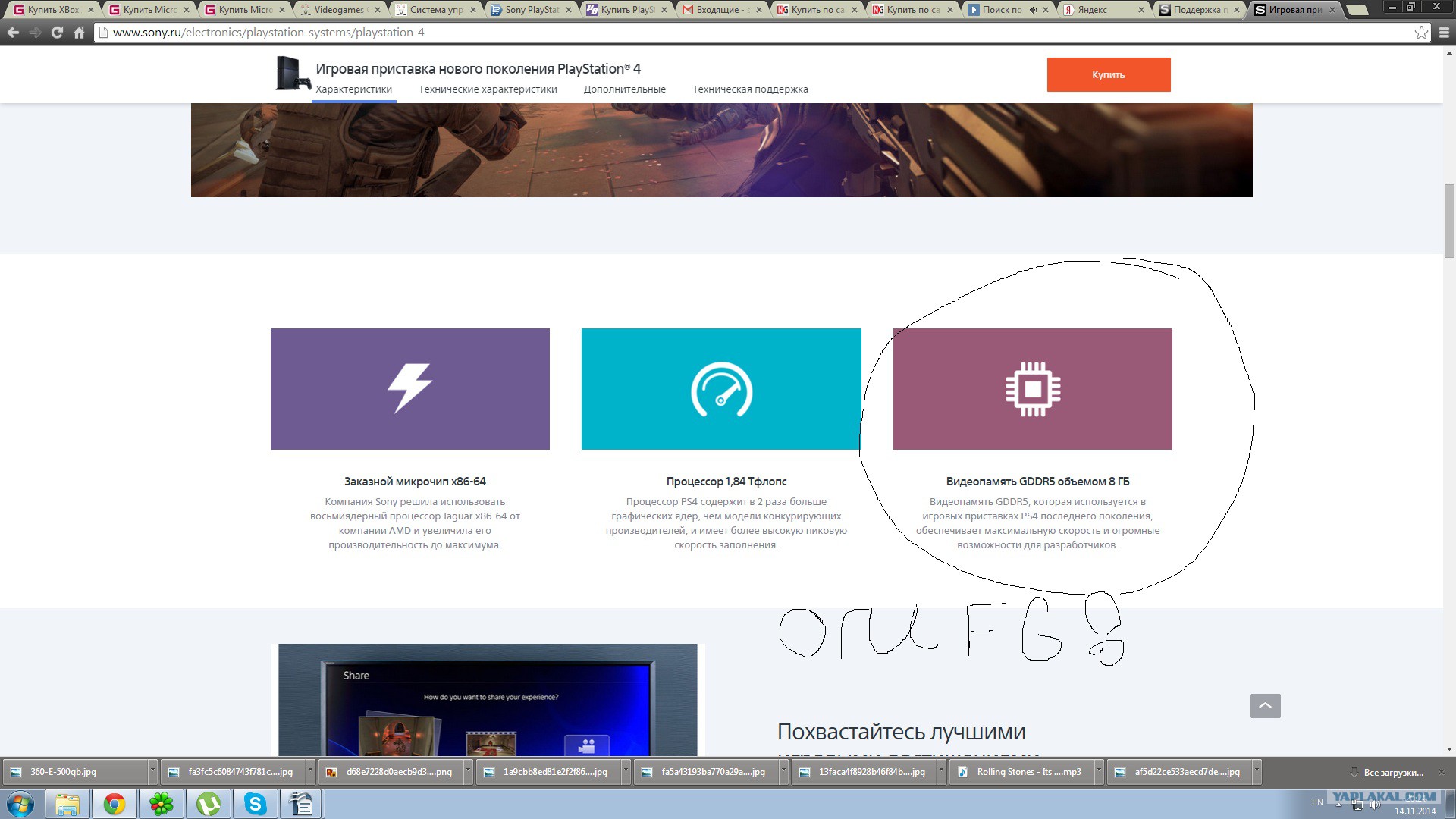The image size is (1456, 819).
Task: Switch to the Sony PlayStat browser tab
Action: point(531,10)
